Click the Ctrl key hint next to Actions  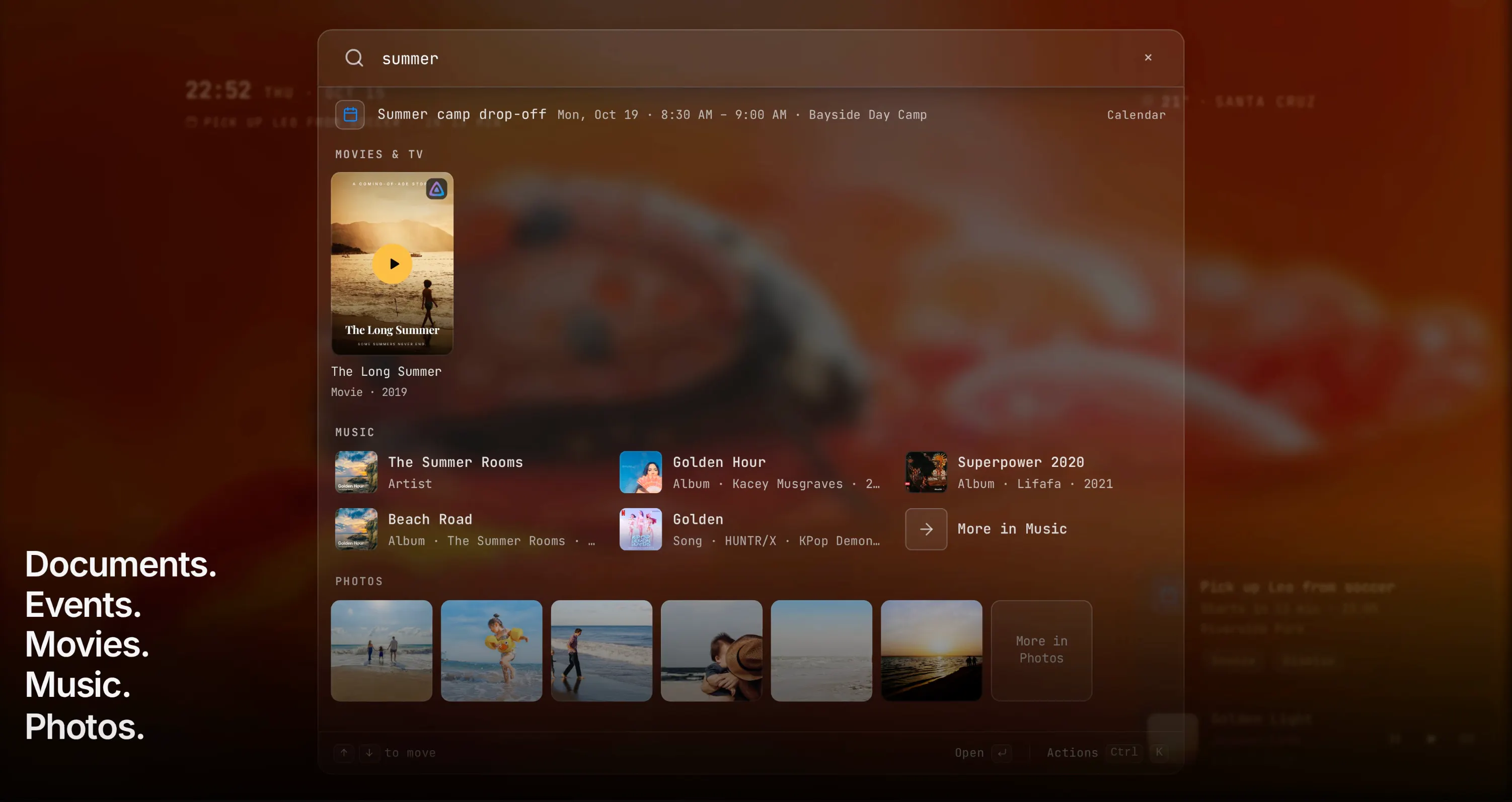coord(1123,752)
